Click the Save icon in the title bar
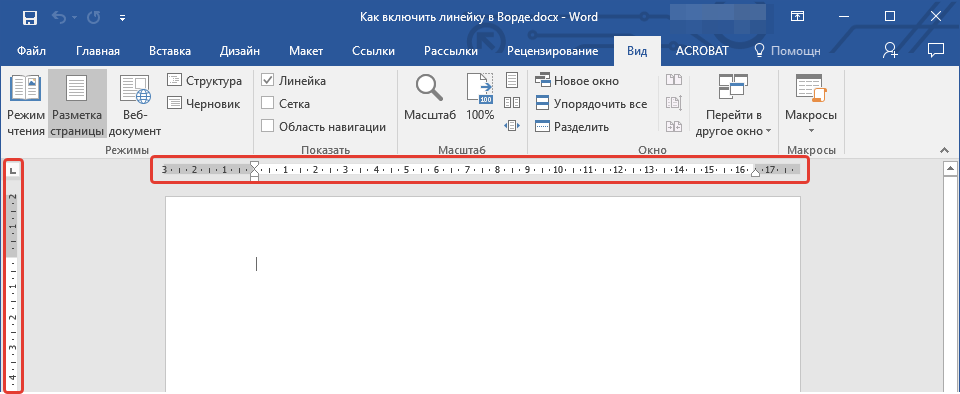Screen dimensions: 960x394 click(29, 18)
